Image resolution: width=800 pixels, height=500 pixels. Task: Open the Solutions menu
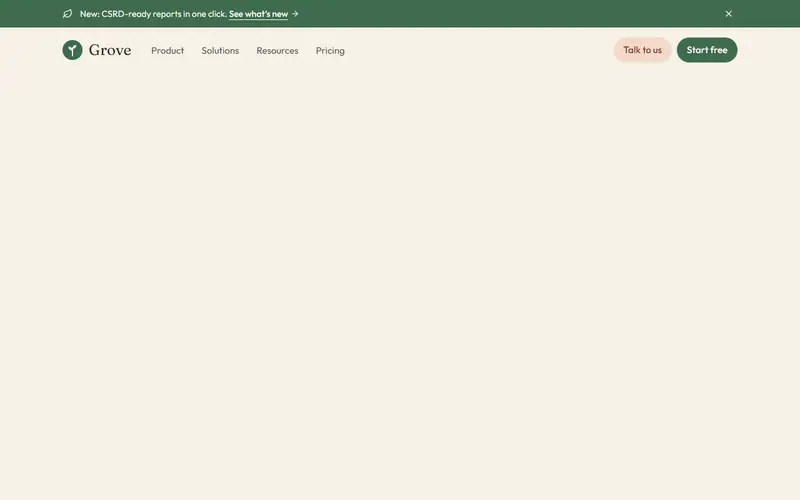click(220, 51)
